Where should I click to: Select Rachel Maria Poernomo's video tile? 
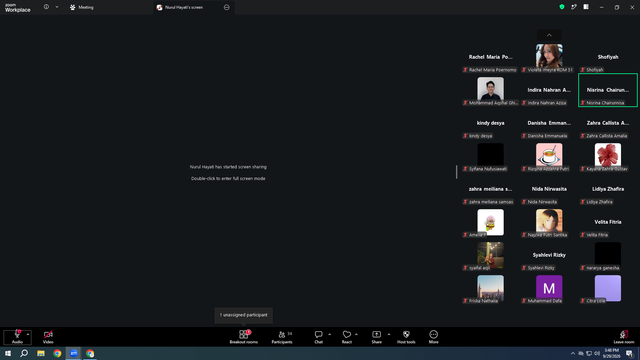[490, 57]
